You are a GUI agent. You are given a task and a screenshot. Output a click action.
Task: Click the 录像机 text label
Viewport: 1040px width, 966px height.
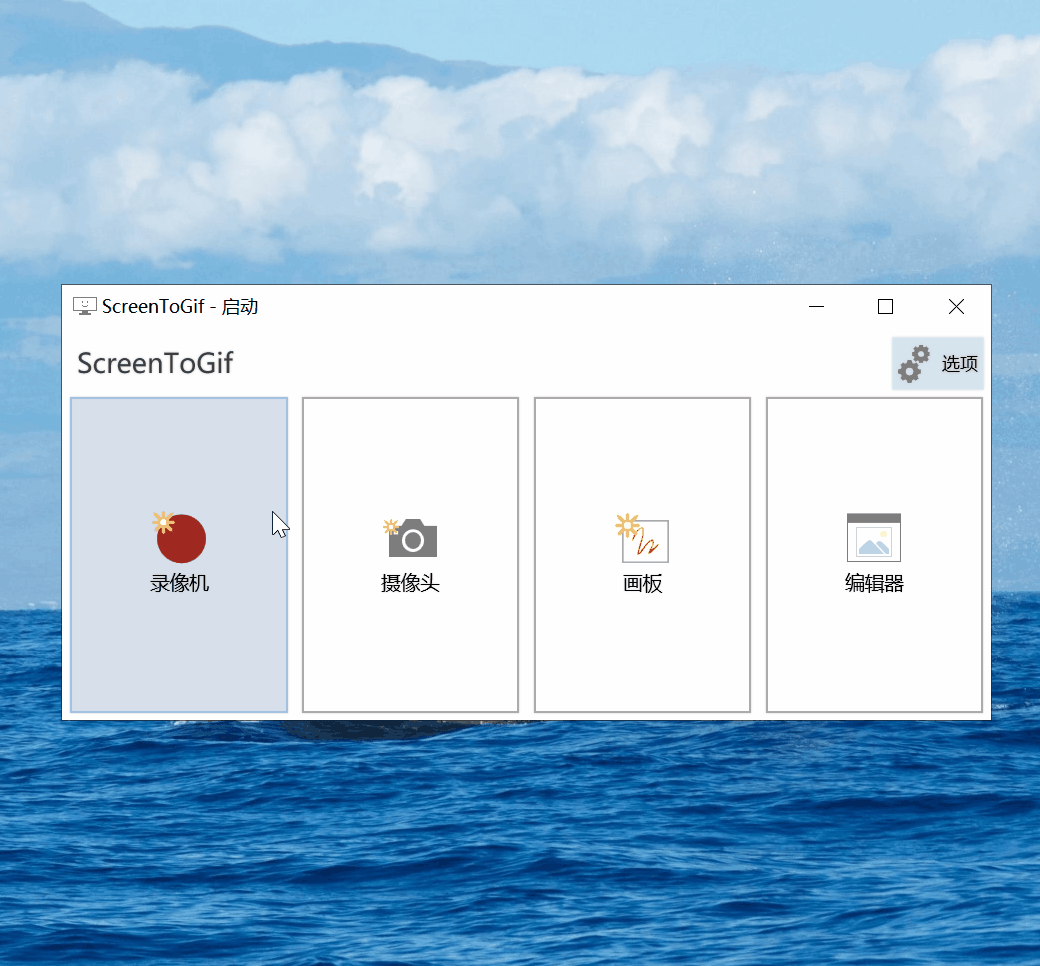(179, 583)
